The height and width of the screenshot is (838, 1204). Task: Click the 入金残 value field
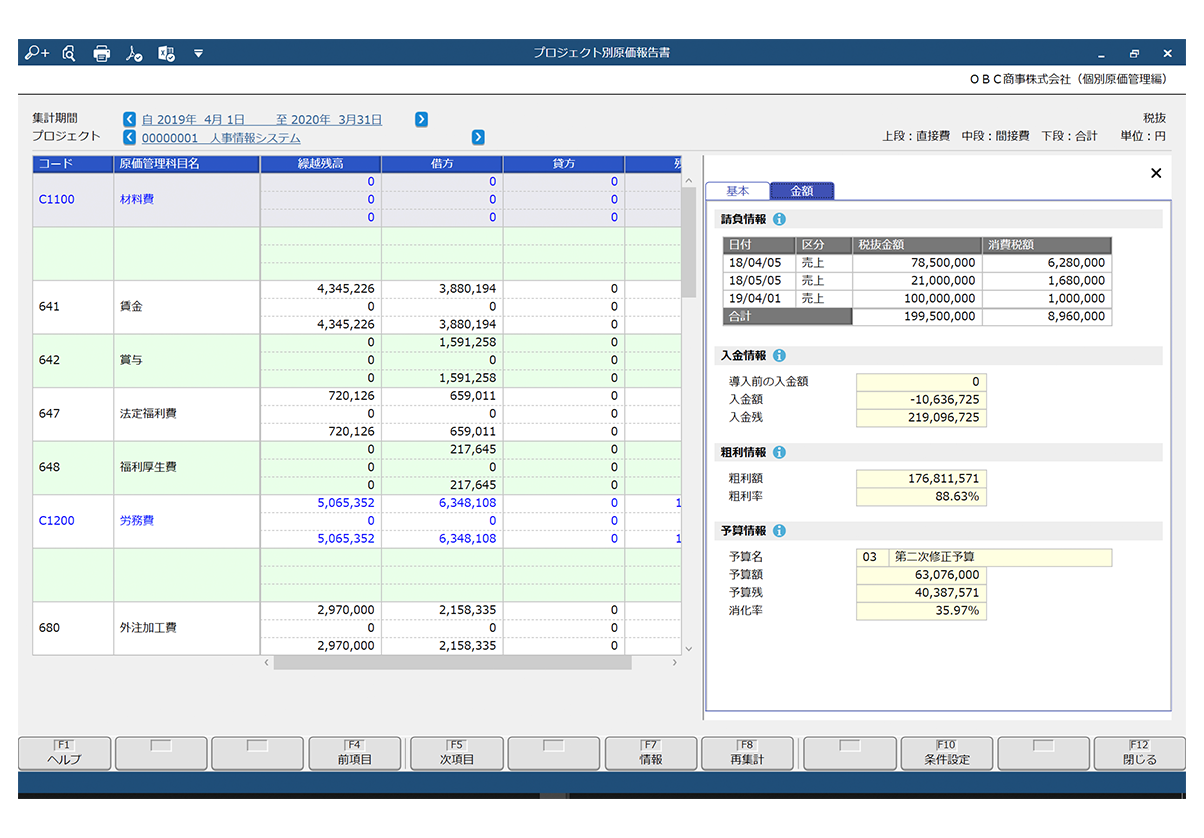coord(921,417)
